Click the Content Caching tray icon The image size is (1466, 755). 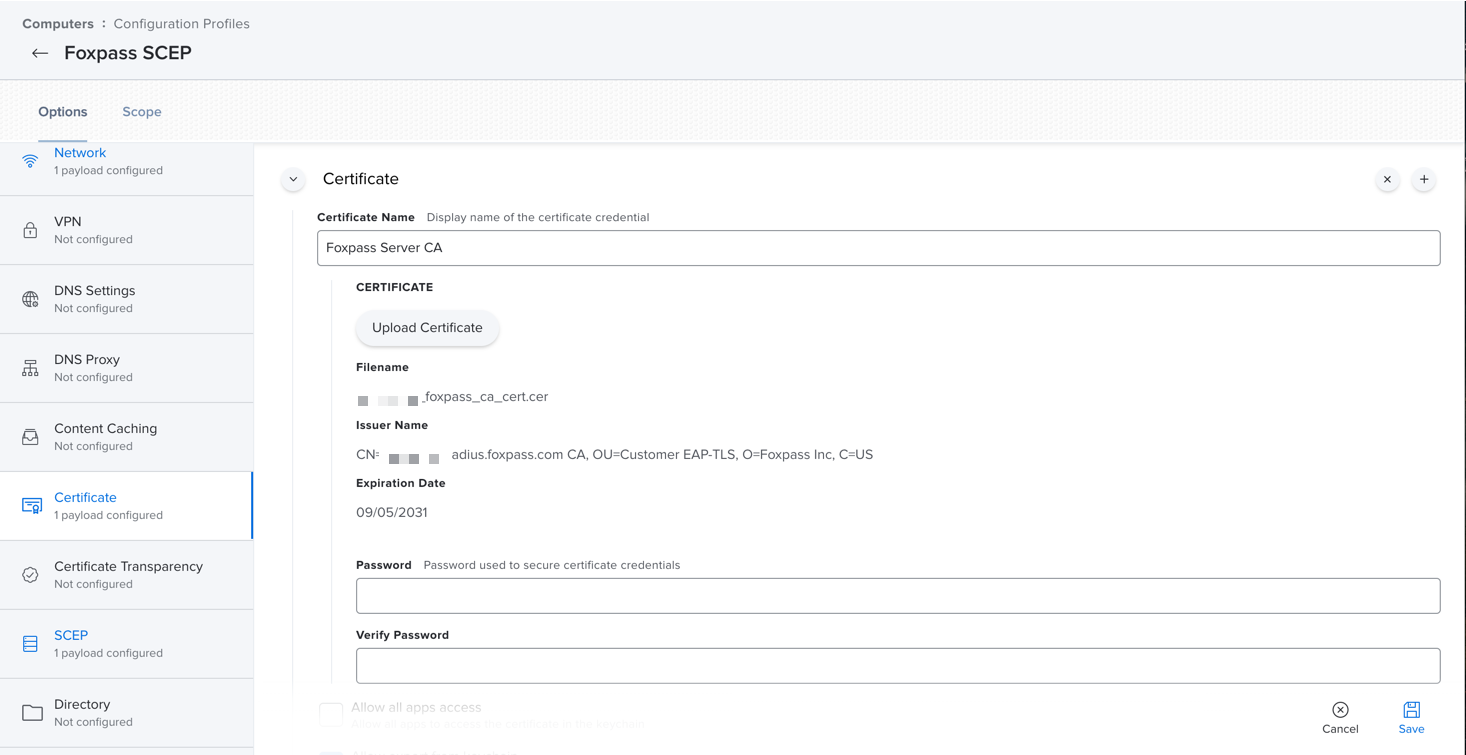[30, 437]
